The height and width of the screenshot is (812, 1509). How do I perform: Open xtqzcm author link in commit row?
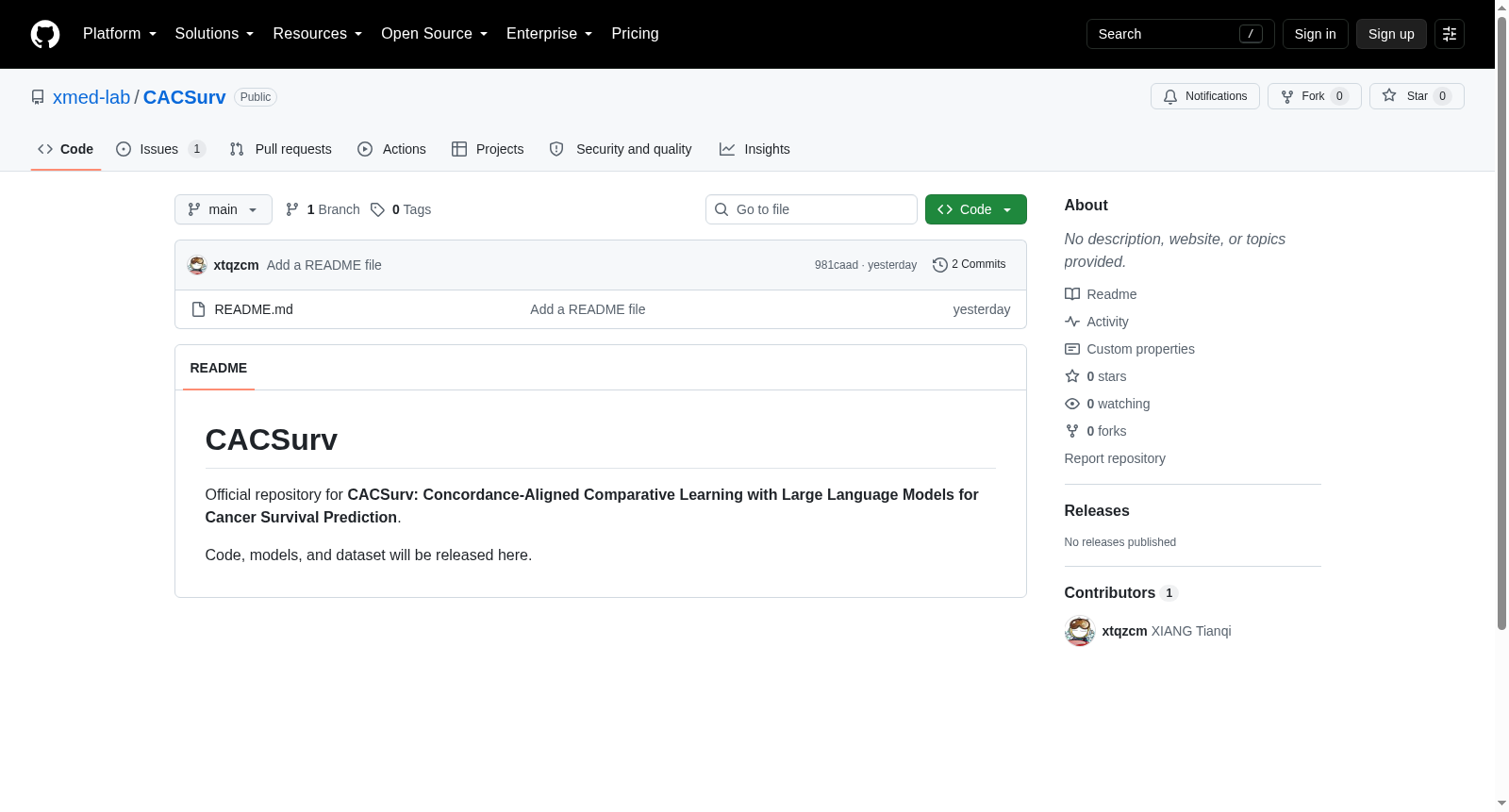coord(236,265)
